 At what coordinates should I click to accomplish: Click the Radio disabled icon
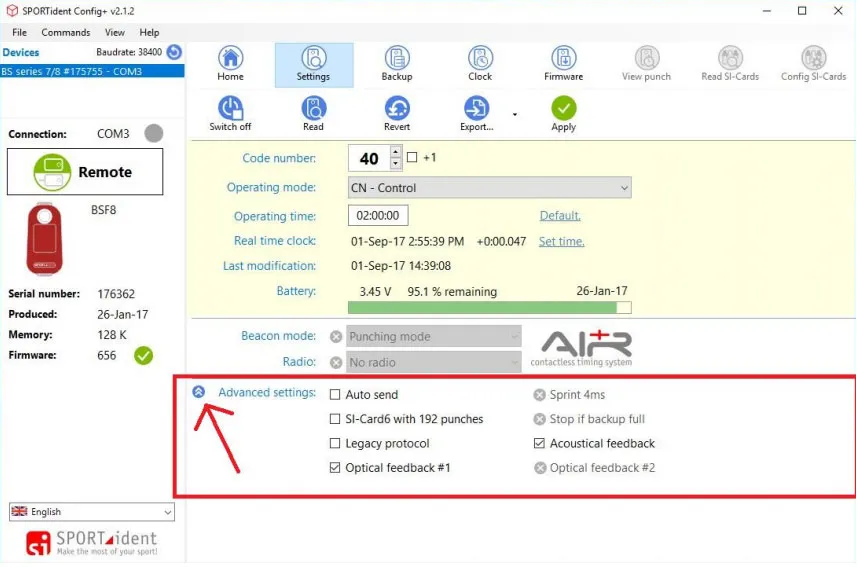point(336,363)
